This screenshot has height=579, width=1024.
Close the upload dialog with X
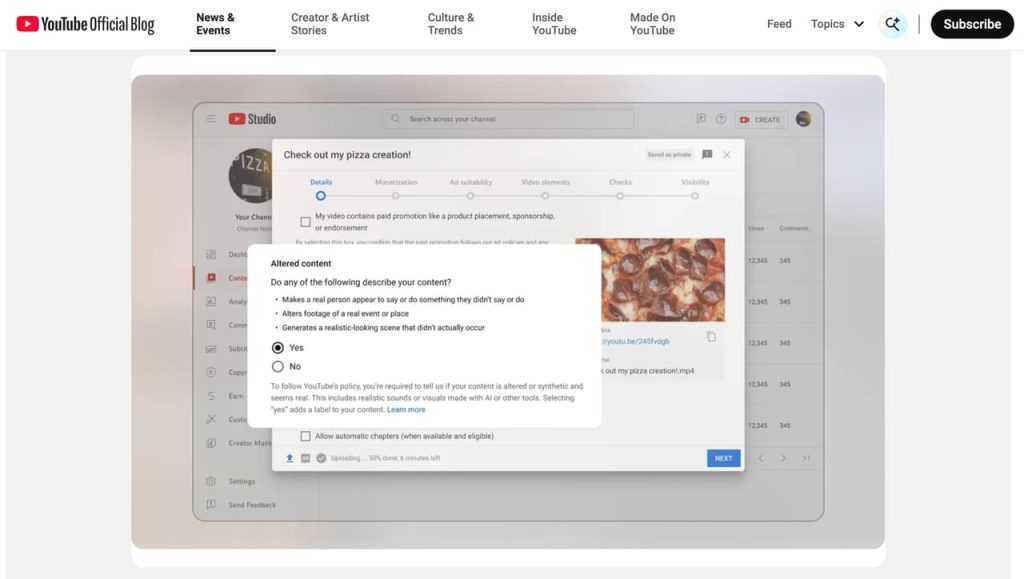point(727,155)
